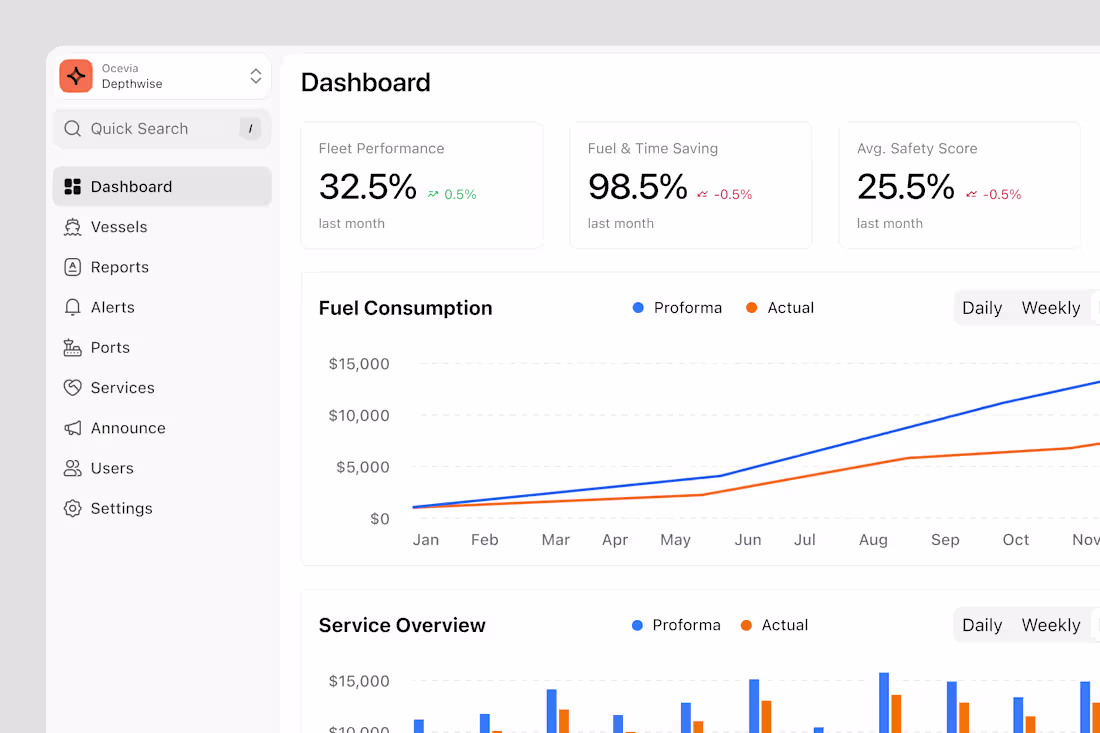Image resolution: width=1100 pixels, height=733 pixels.
Task: Click the Quick Search magnifier icon
Action: coord(72,128)
